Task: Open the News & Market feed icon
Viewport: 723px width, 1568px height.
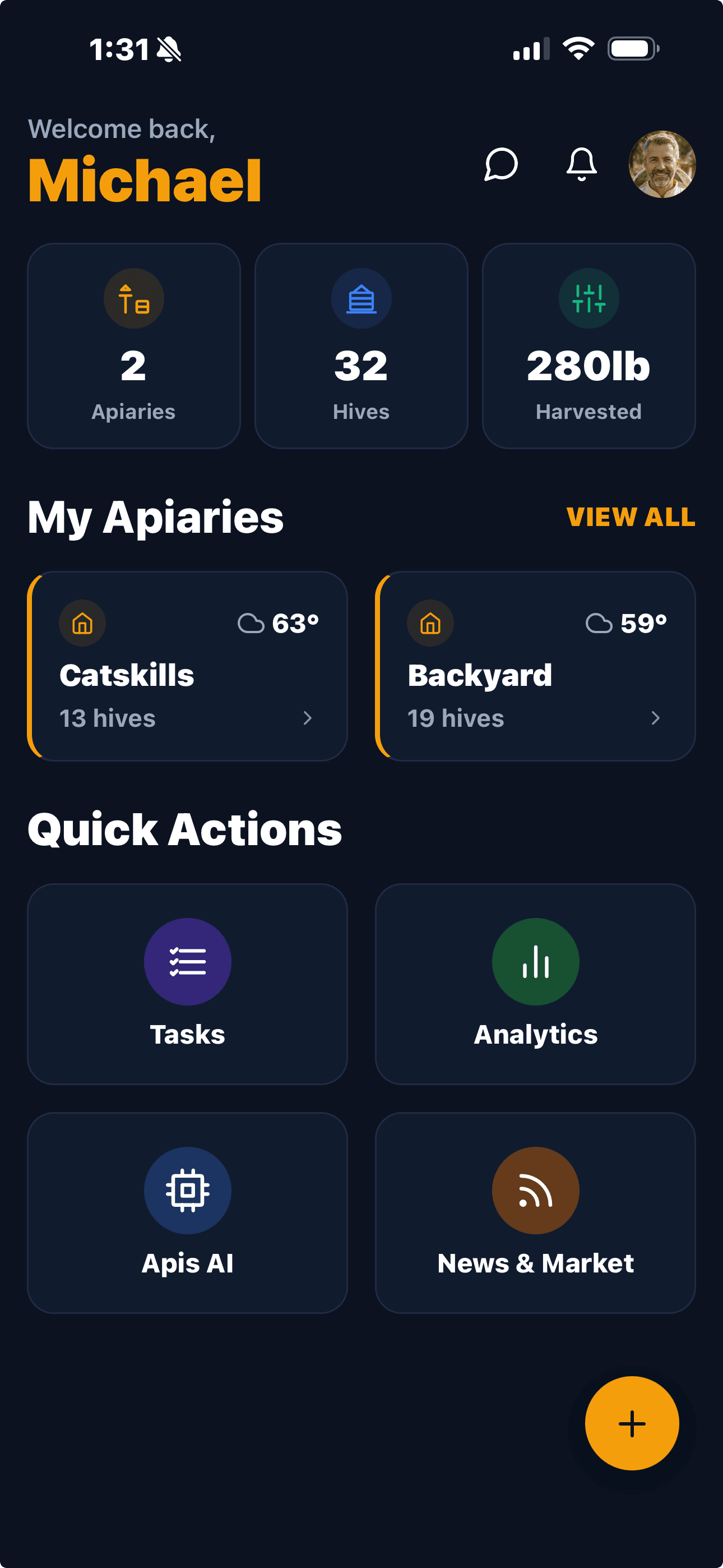Action: (535, 1191)
